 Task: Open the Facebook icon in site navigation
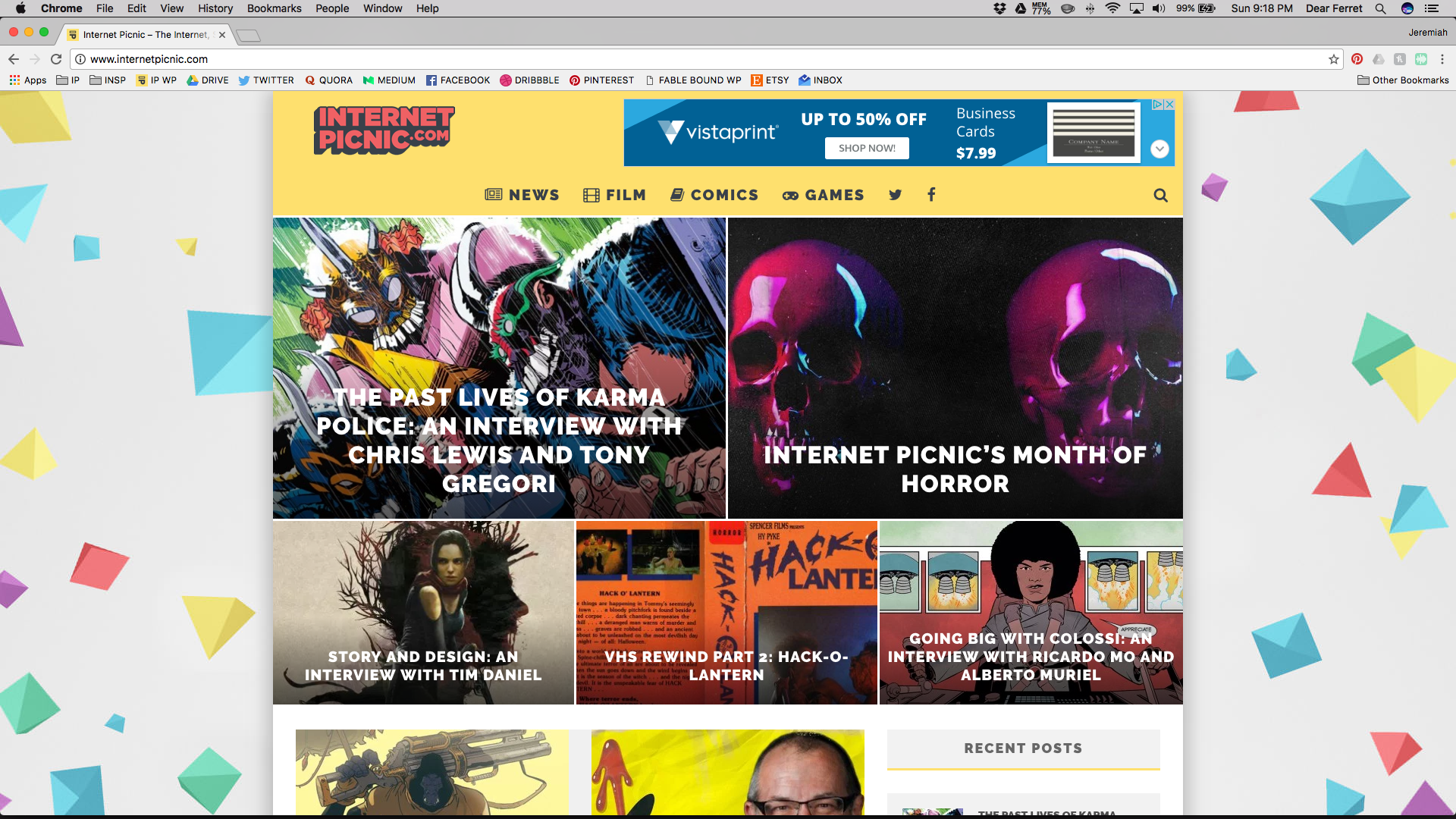(931, 195)
